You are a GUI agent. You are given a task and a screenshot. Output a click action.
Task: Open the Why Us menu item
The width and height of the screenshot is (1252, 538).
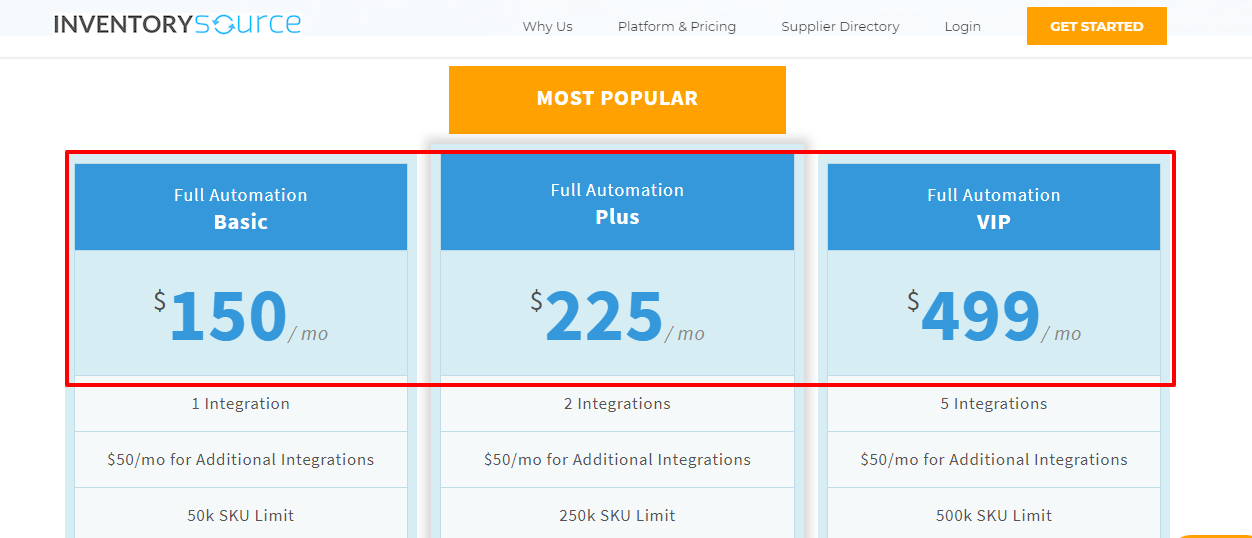click(x=547, y=27)
